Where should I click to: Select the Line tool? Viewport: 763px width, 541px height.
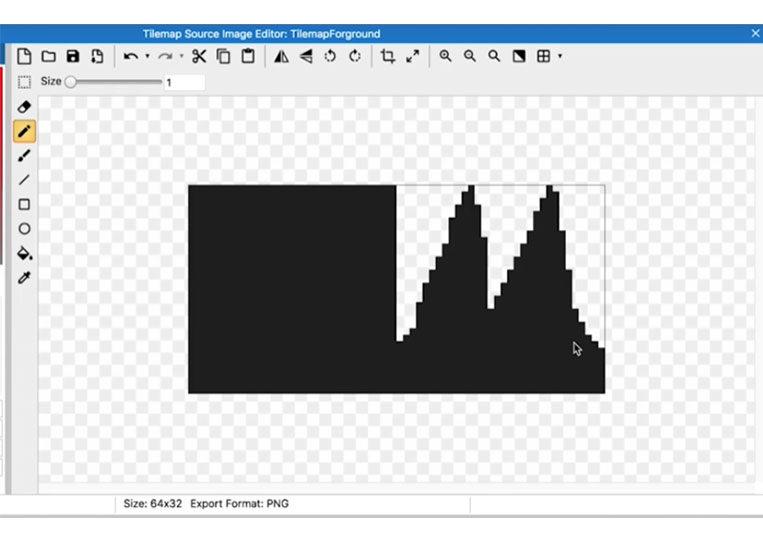point(24,180)
